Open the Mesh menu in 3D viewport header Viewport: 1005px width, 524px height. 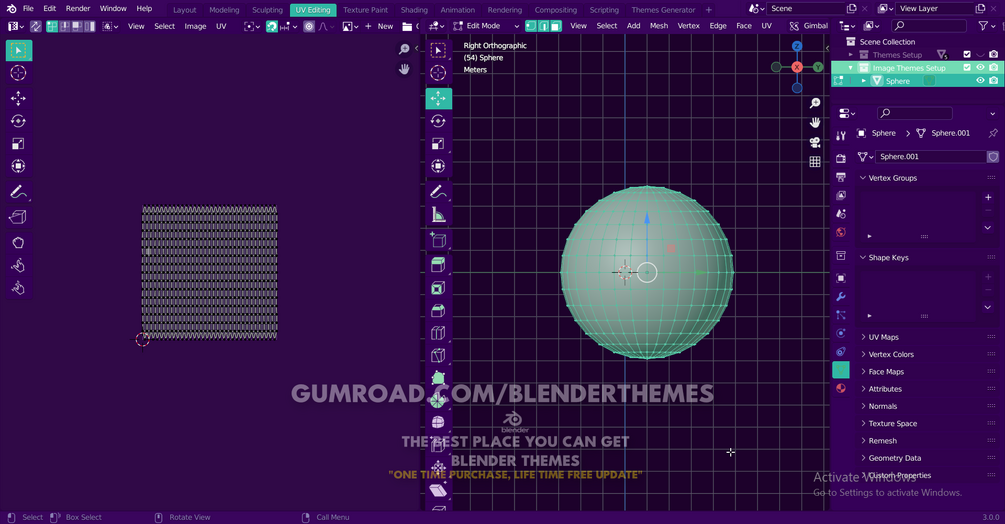pyautogui.click(x=659, y=26)
